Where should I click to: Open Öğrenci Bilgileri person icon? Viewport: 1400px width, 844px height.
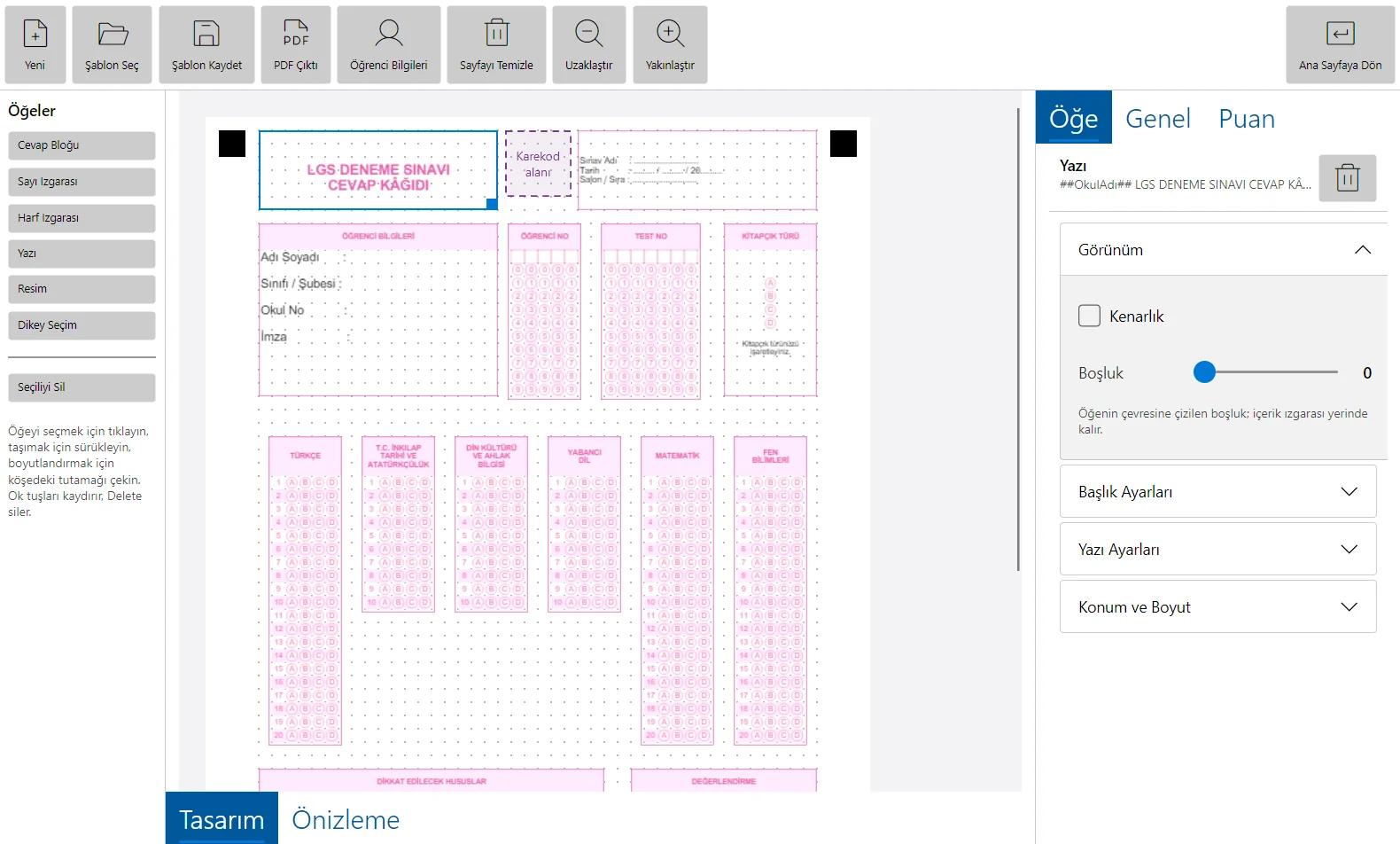[x=389, y=34]
